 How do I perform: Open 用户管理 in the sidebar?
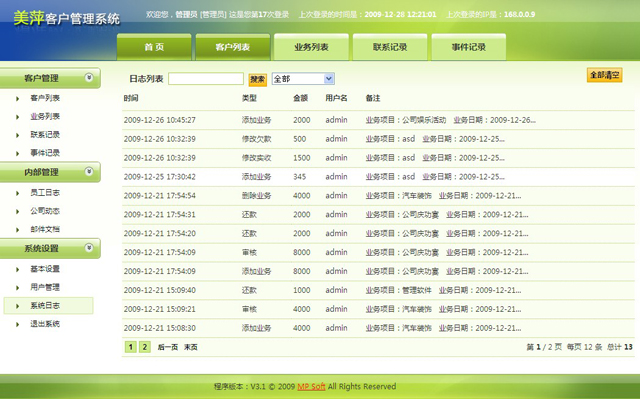[45, 287]
